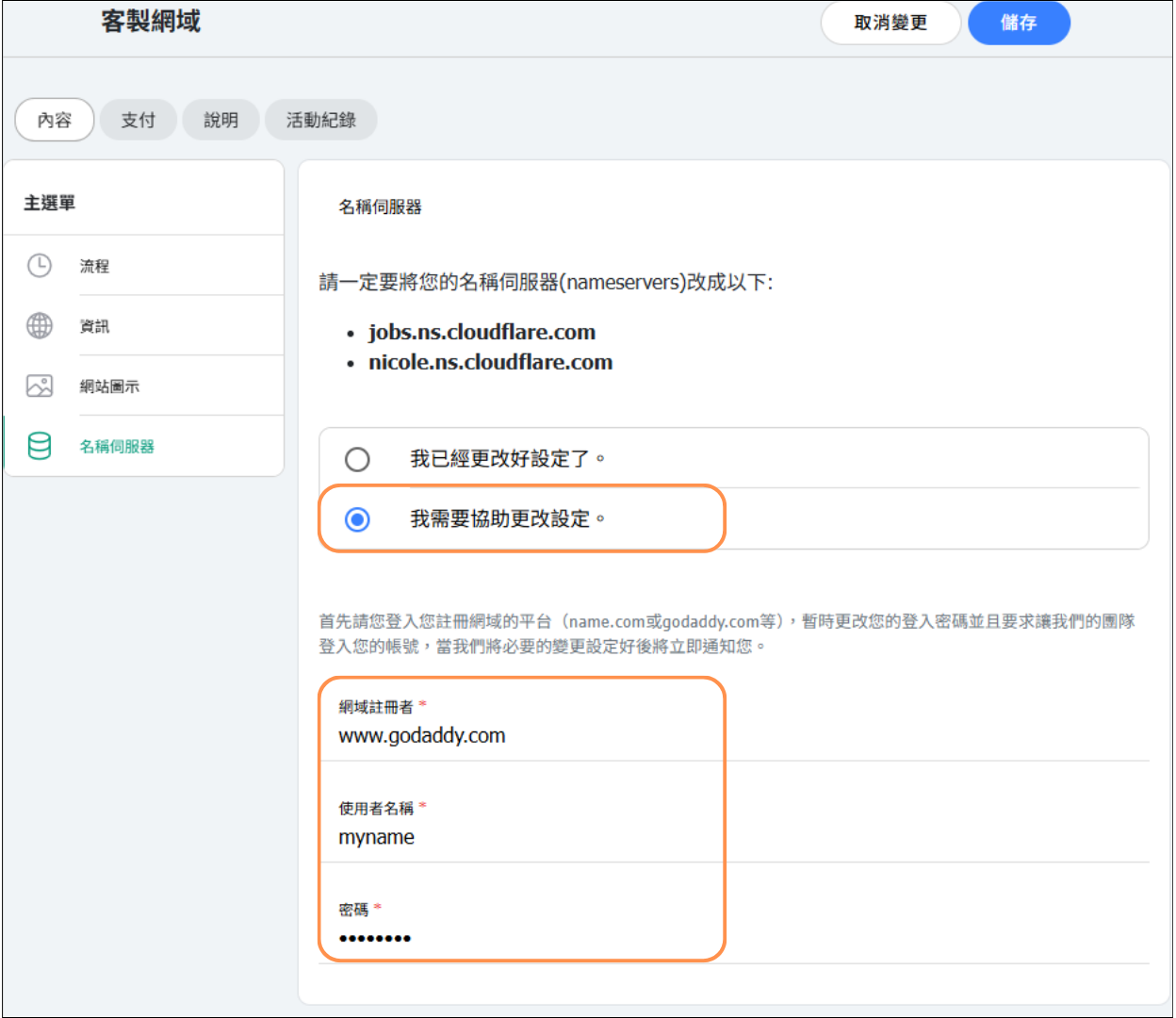Image resolution: width=1176 pixels, height=1018 pixels.
Task: Select the 名稱伺服器 menu label
Action: 117,447
